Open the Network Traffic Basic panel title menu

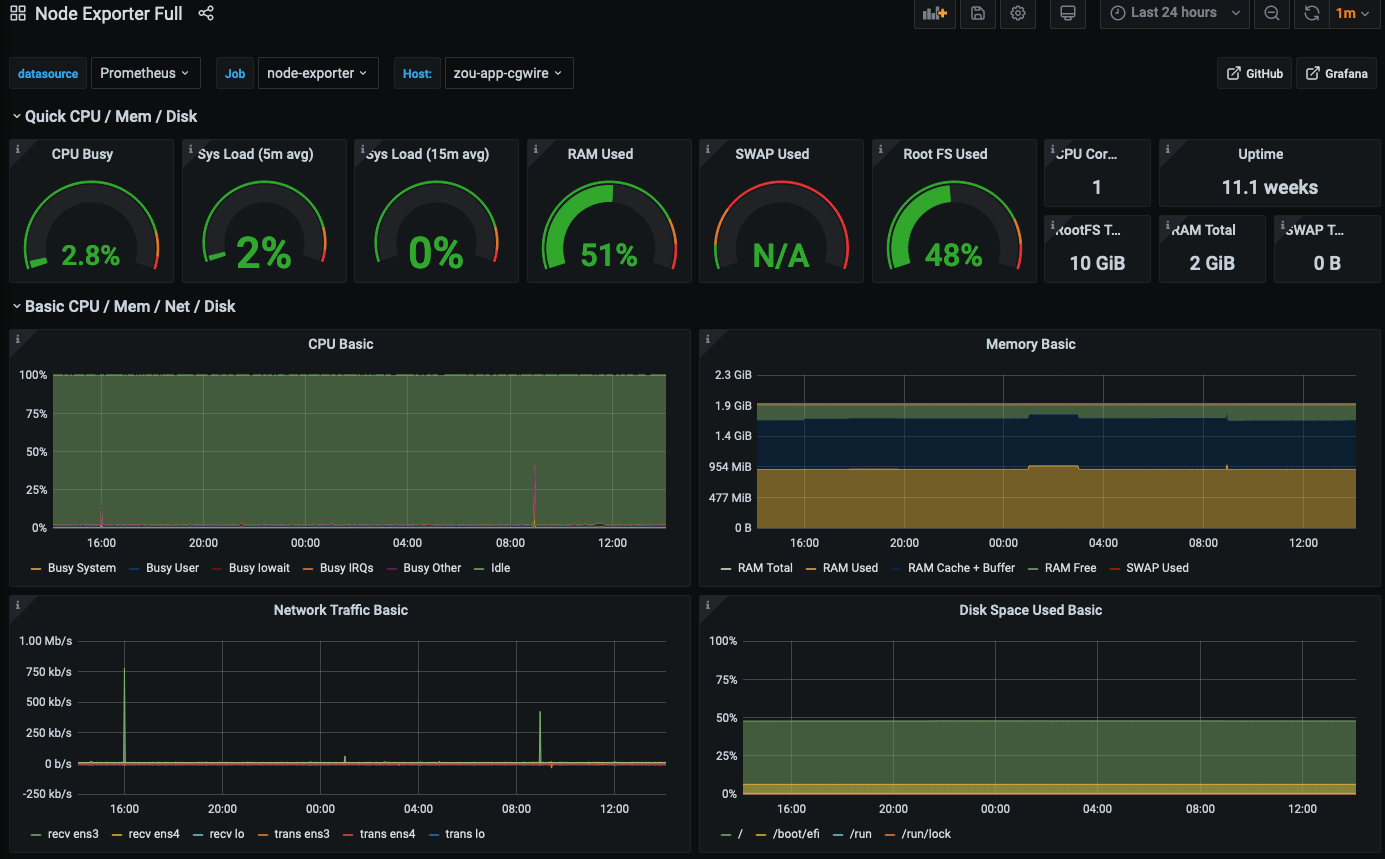pyautogui.click(x=341, y=610)
